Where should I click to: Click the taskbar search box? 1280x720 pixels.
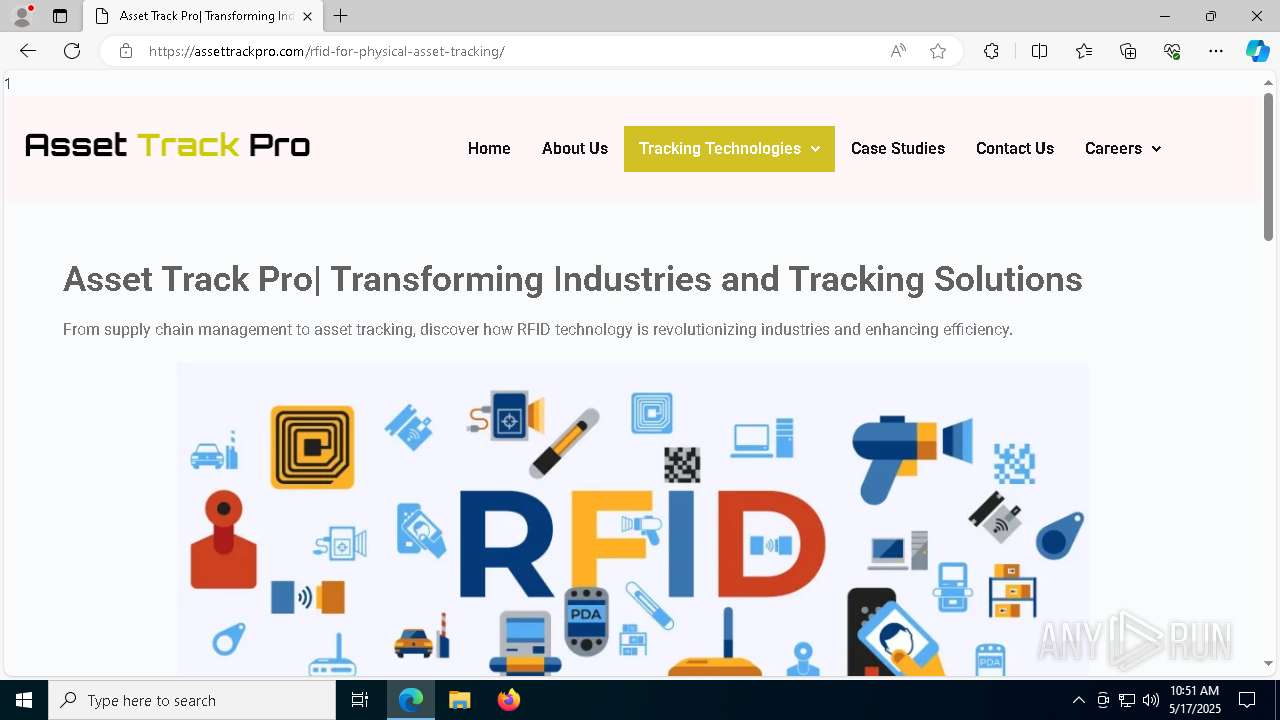[x=192, y=700]
